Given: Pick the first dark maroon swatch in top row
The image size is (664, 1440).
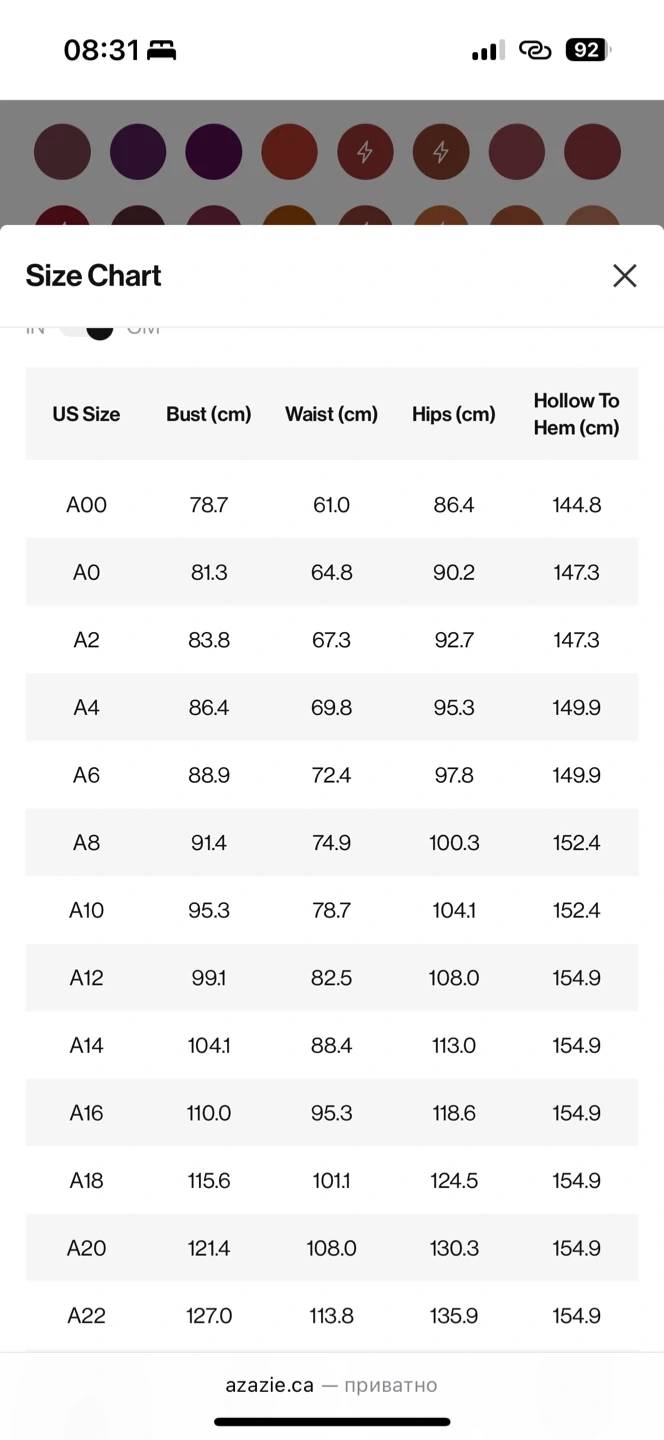Looking at the screenshot, I should (x=62, y=152).
